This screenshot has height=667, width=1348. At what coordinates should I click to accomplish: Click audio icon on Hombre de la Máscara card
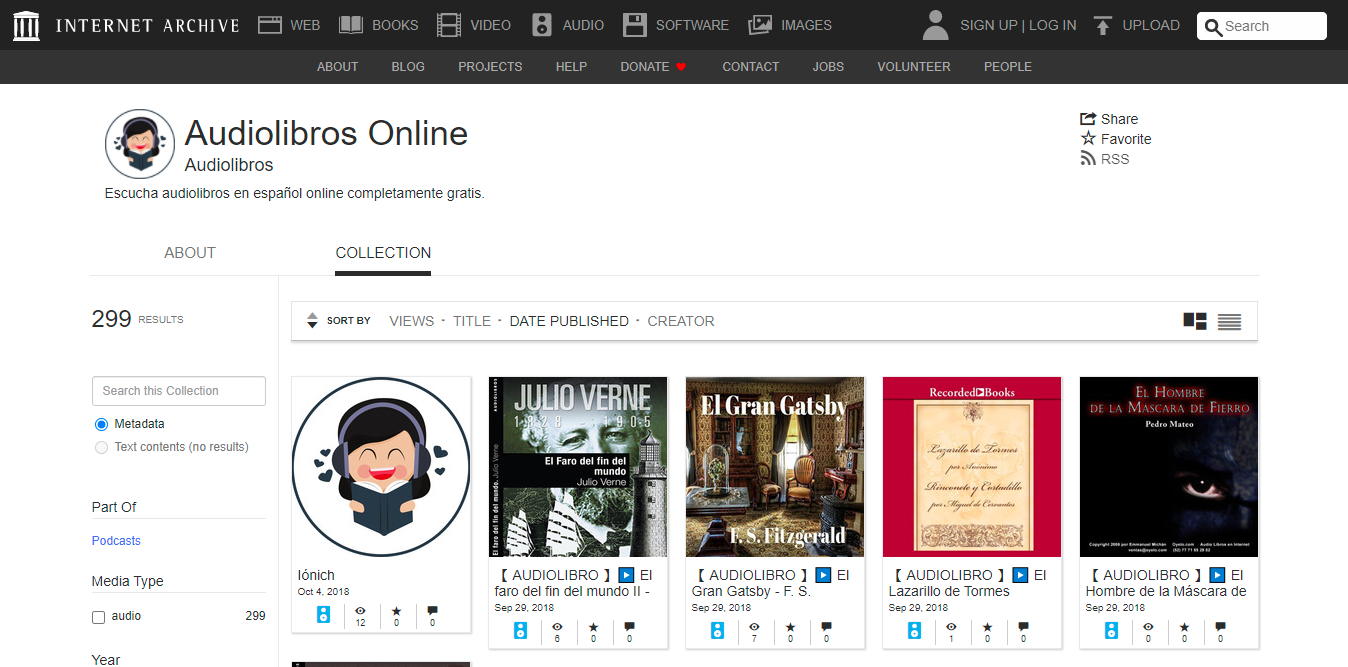(1111, 631)
